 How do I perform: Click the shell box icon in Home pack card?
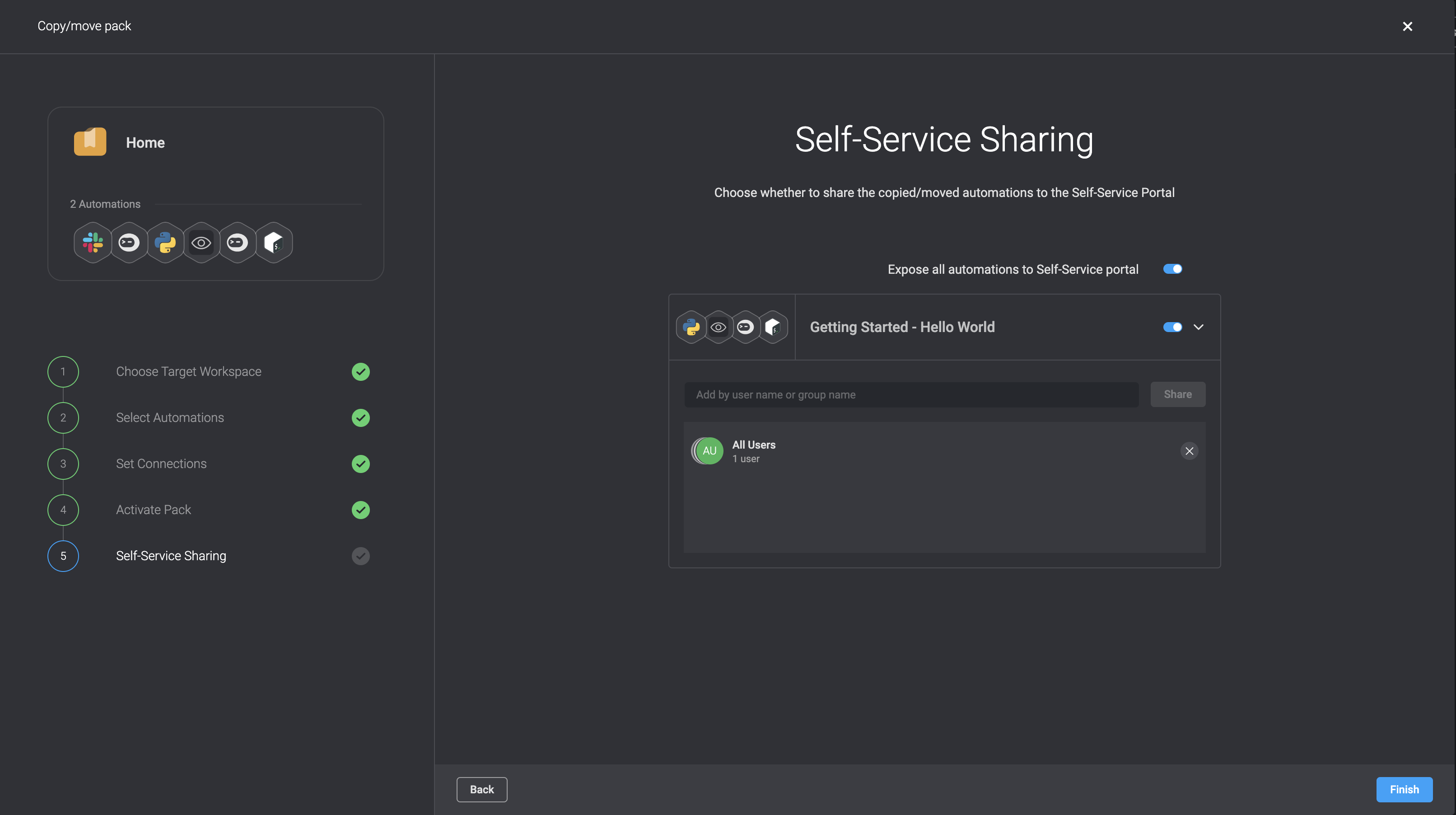274,243
